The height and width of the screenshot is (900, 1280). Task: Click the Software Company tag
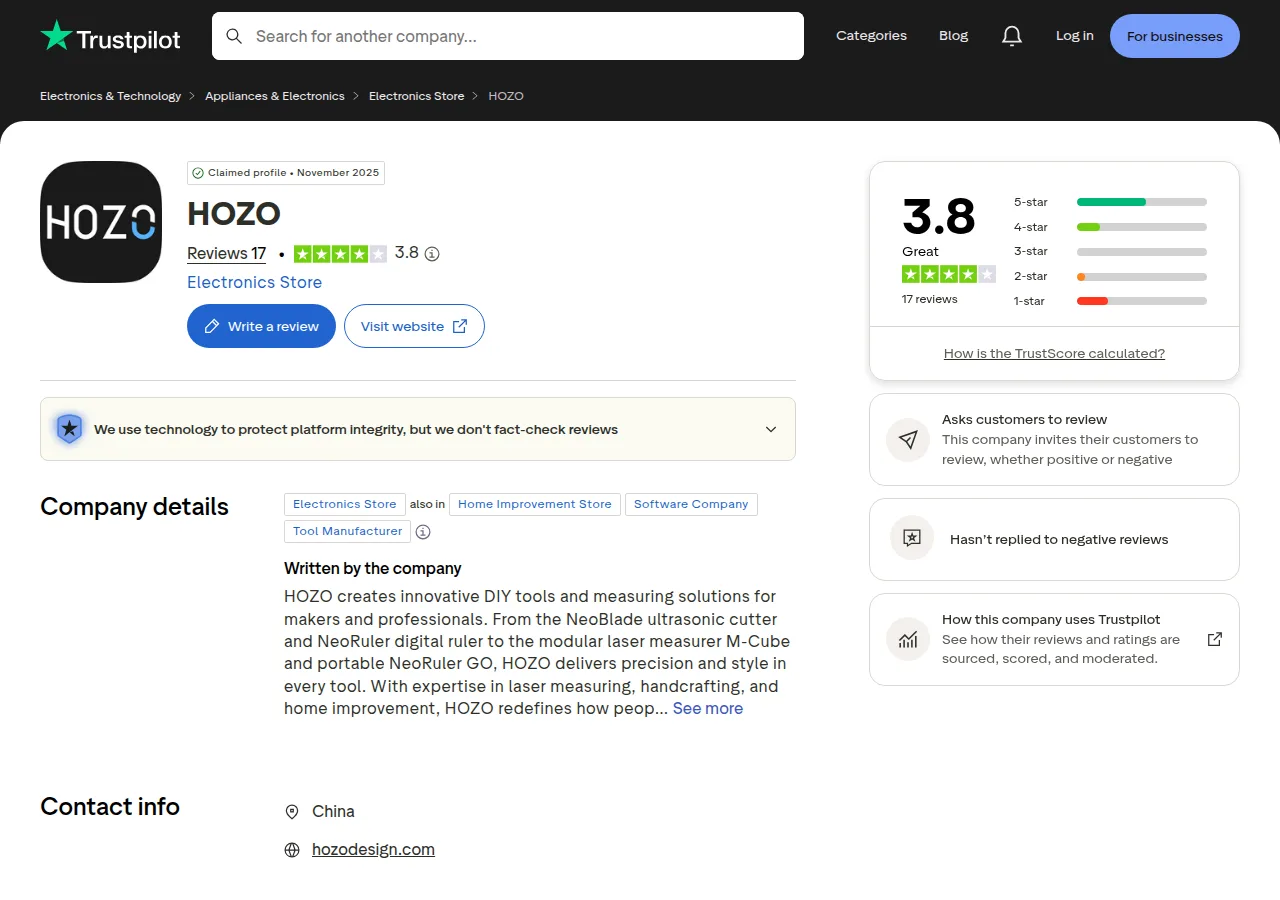pyautogui.click(x=691, y=505)
